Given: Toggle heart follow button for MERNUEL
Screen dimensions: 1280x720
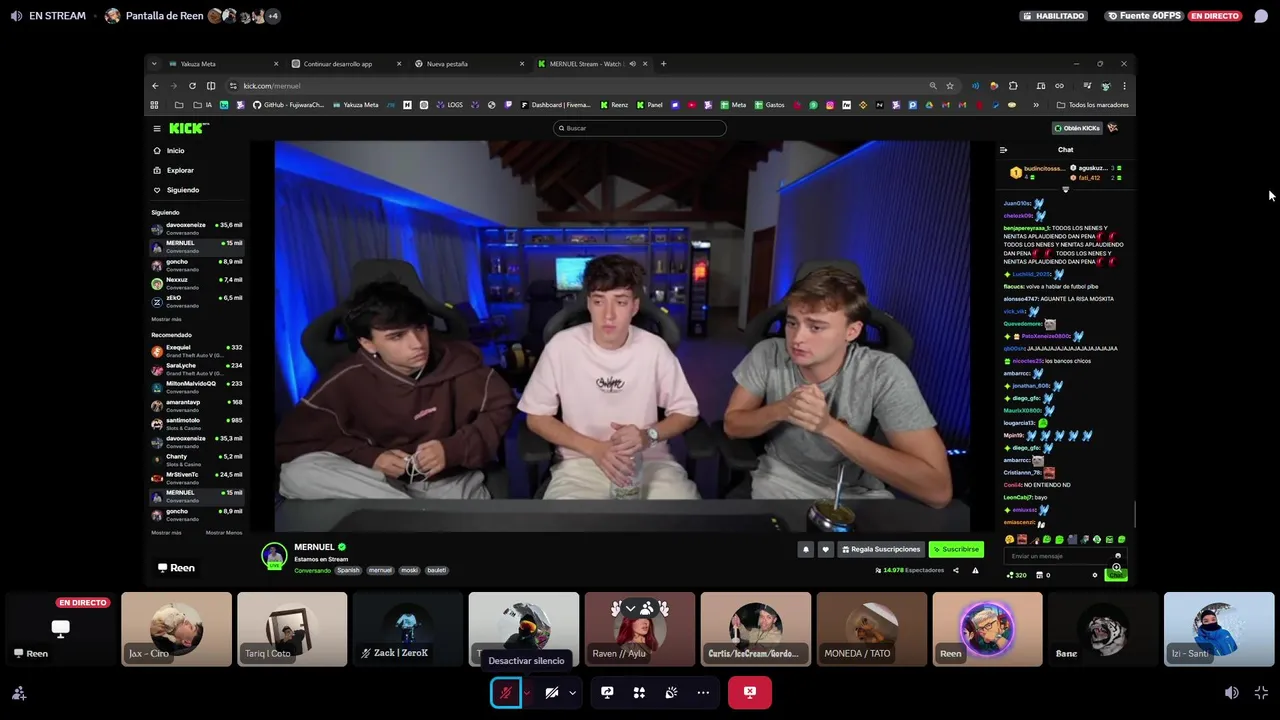Looking at the screenshot, I should click(825, 549).
